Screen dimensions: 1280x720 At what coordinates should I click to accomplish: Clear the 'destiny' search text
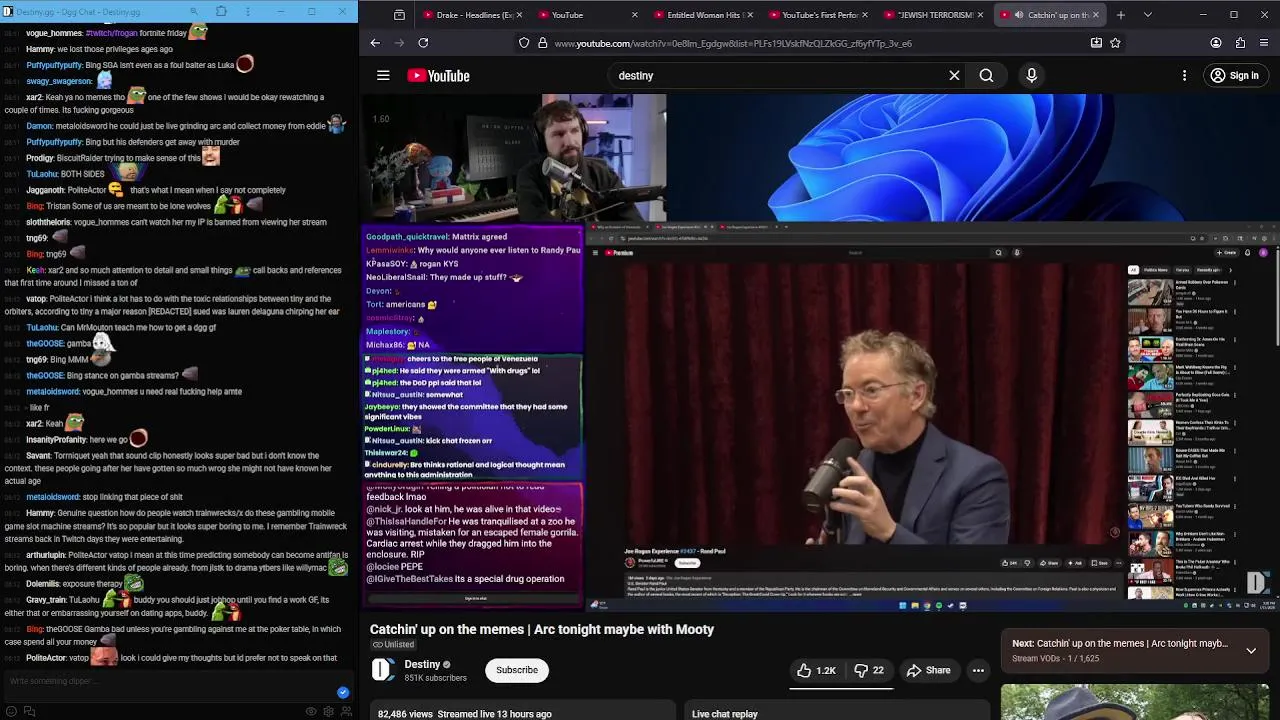[x=954, y=76]
